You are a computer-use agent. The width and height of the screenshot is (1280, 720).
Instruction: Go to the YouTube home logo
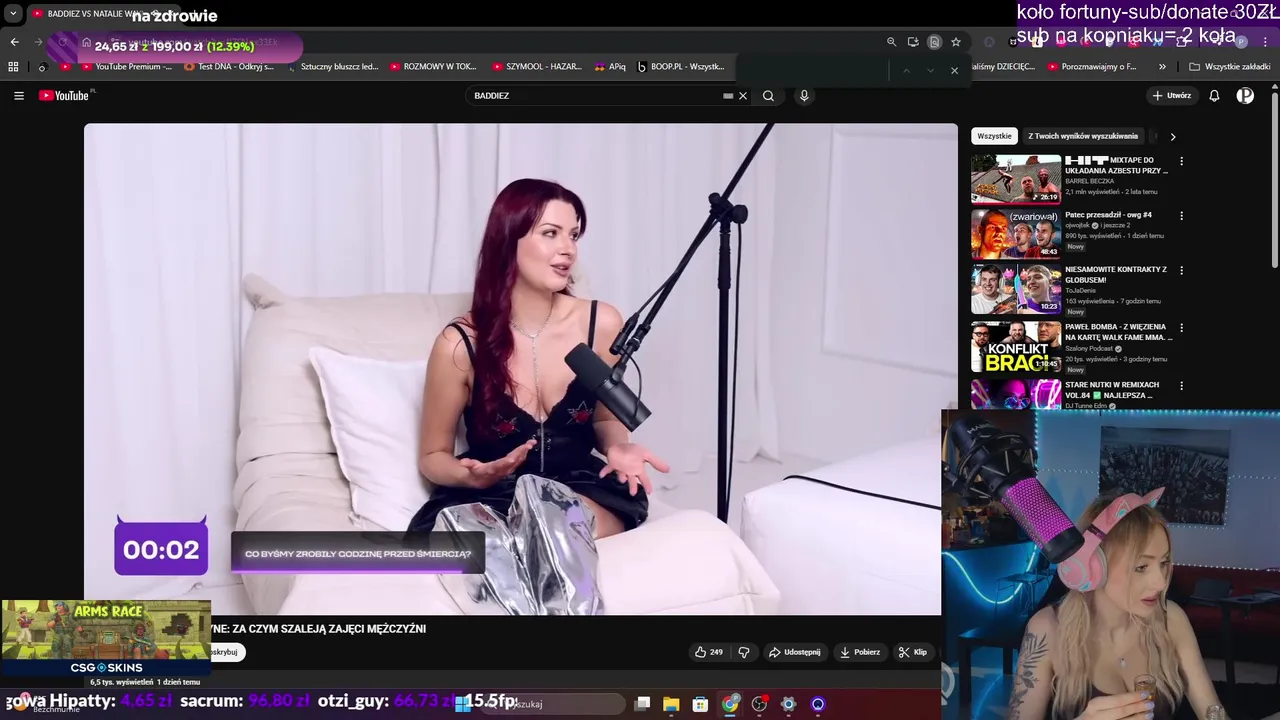(66, 96)
